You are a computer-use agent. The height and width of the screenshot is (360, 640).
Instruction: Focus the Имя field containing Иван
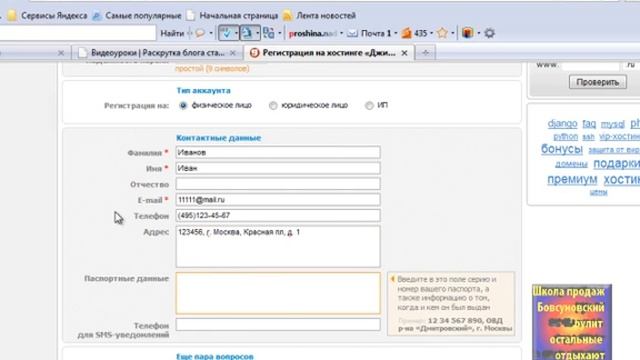(278, 168)
